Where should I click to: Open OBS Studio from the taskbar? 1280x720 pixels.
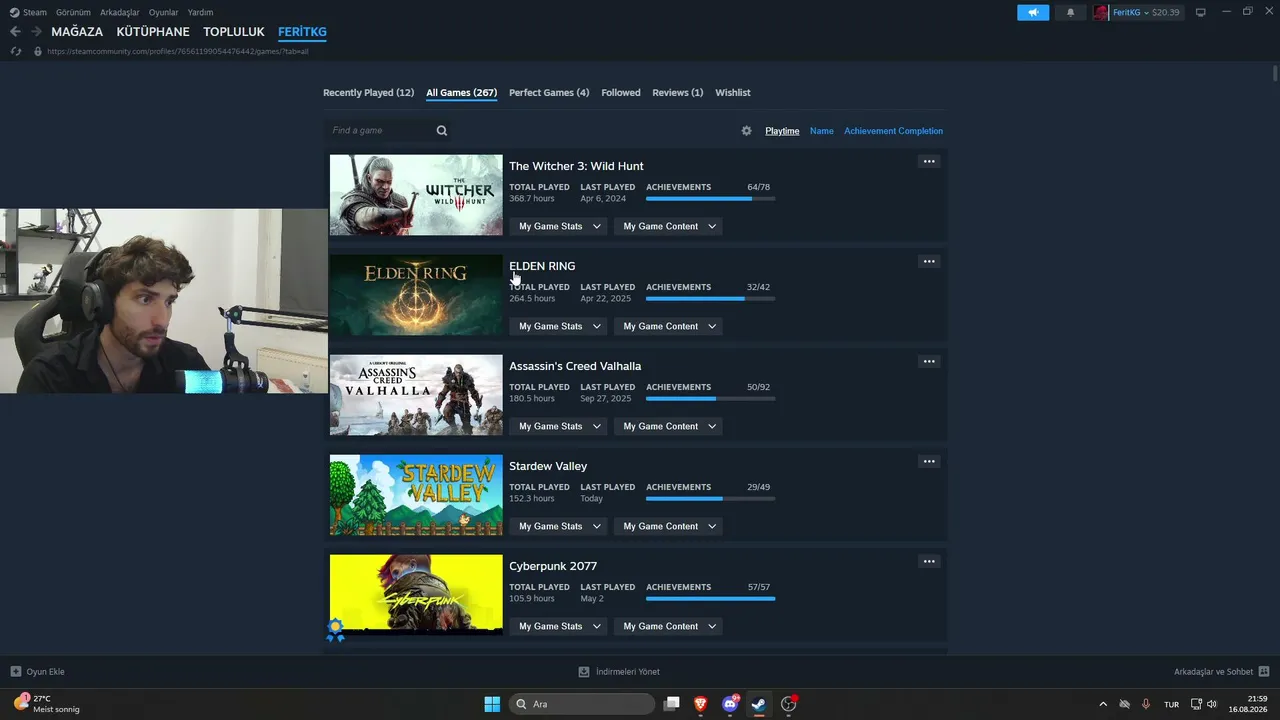789,704
